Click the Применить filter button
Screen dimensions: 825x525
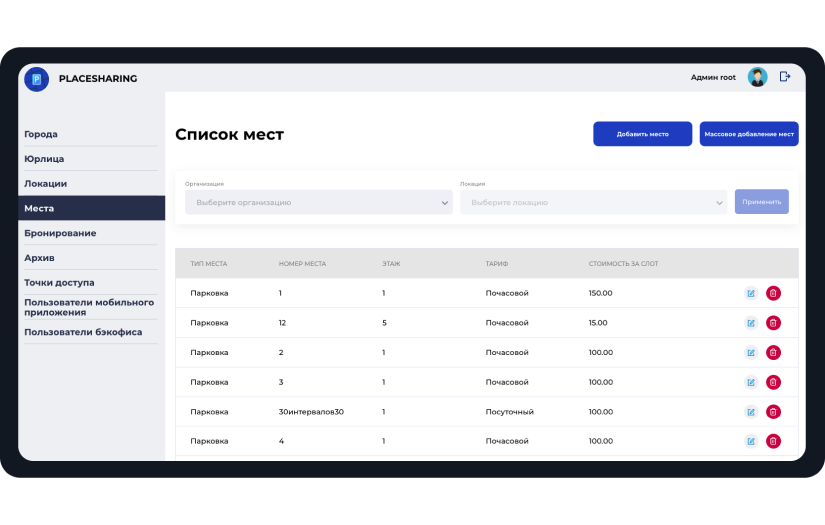[761, 202]
